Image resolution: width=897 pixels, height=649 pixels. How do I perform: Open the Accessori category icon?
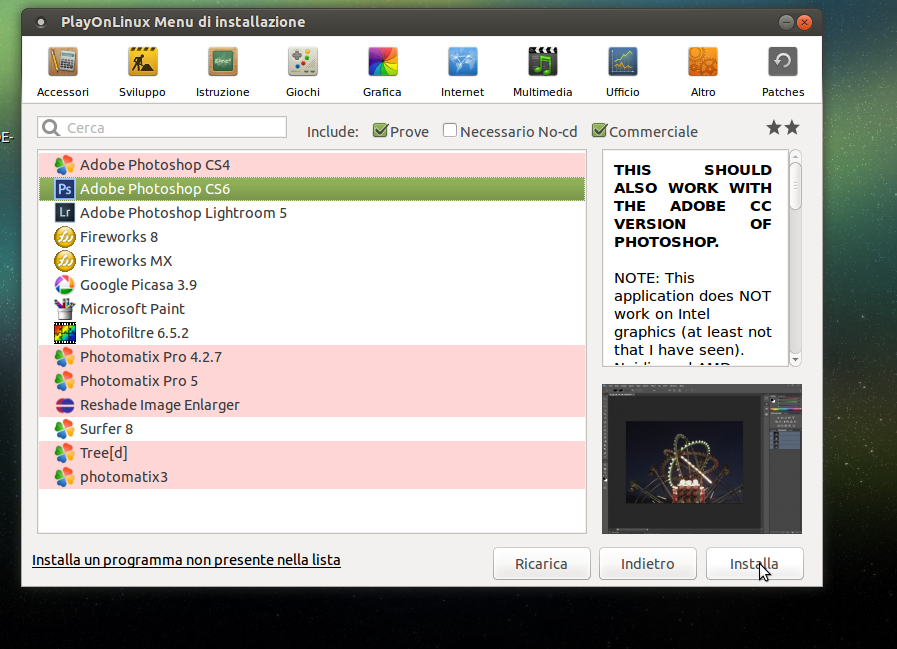coord(63,62)
